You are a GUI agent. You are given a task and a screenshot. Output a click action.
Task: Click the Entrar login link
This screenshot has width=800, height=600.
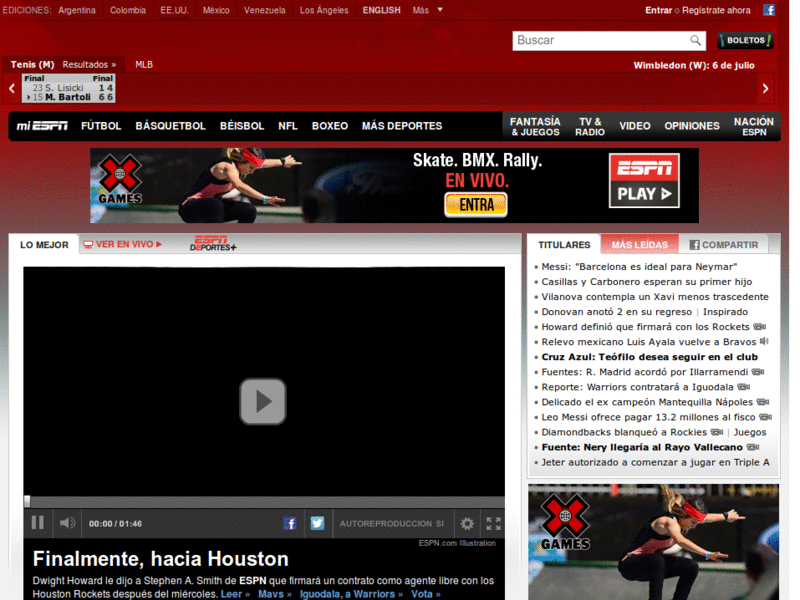658,10
